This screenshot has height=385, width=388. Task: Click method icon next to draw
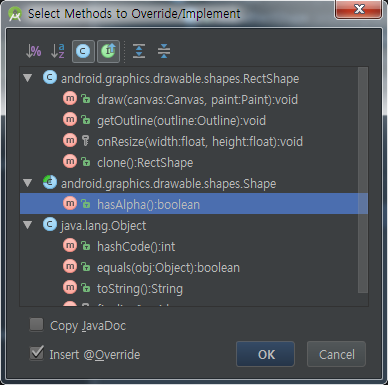(70, 99)
